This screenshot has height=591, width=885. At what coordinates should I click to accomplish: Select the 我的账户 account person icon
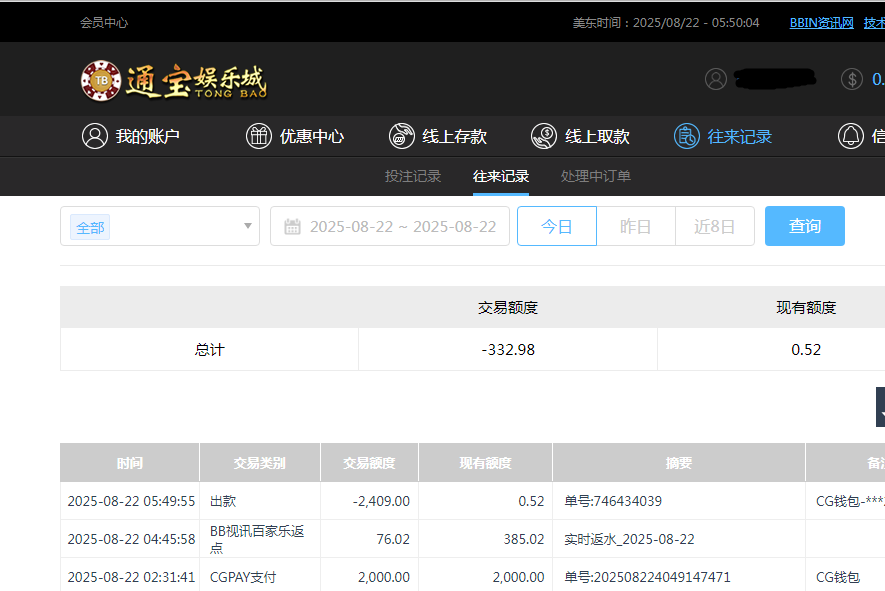coord(95,135)
